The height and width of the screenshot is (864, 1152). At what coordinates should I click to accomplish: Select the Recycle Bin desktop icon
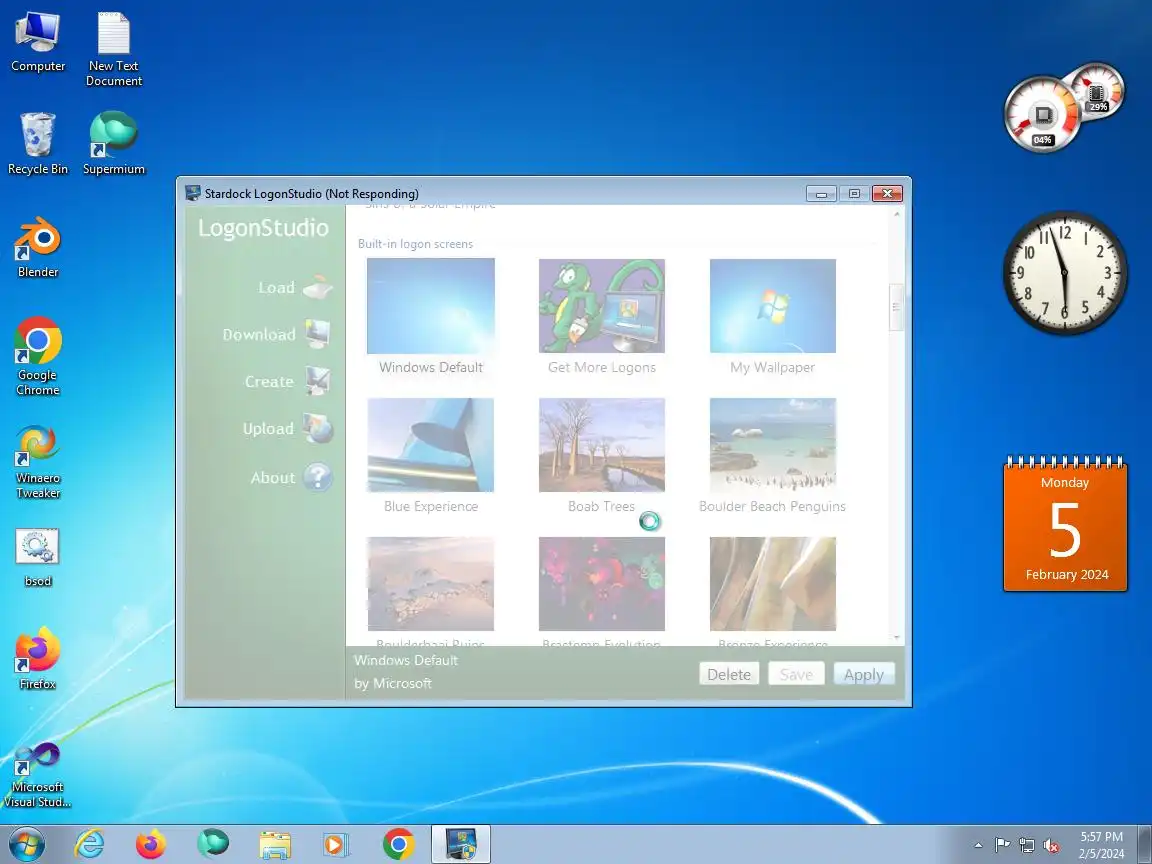tap(37, 144)
